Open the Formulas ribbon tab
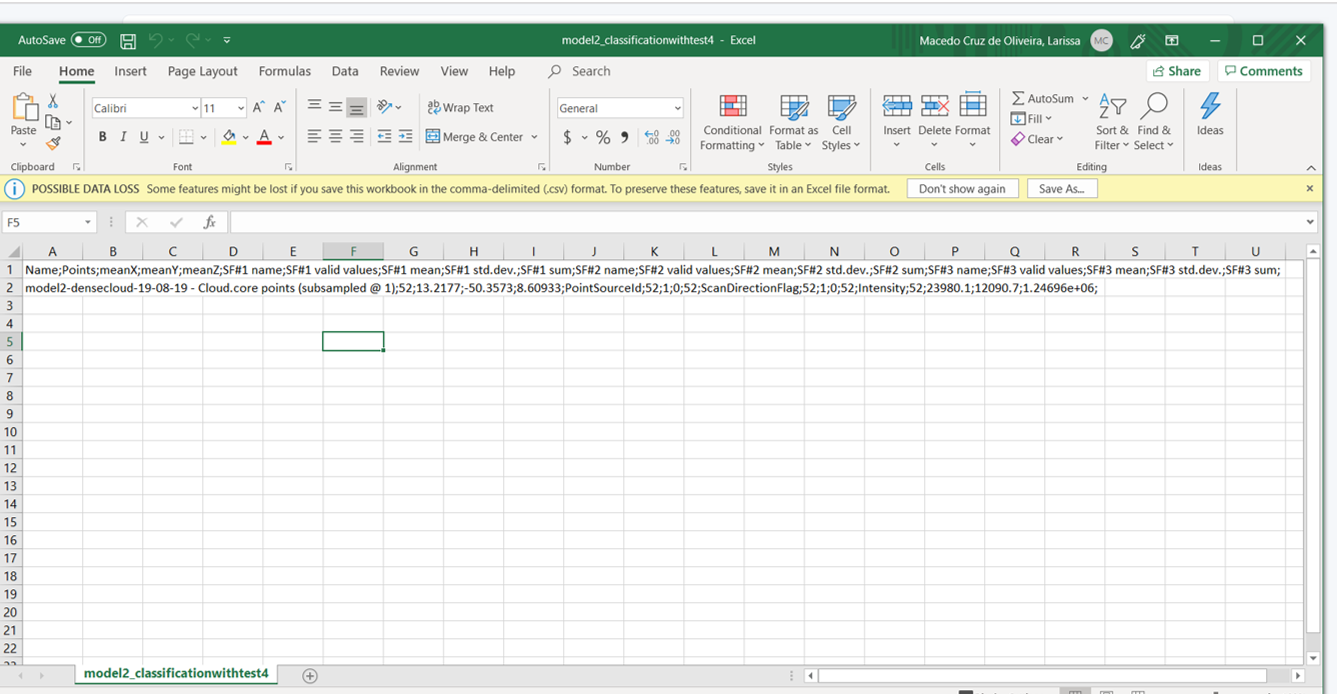The width and height of the screenshot is (1337, 694). coord(284,71)
